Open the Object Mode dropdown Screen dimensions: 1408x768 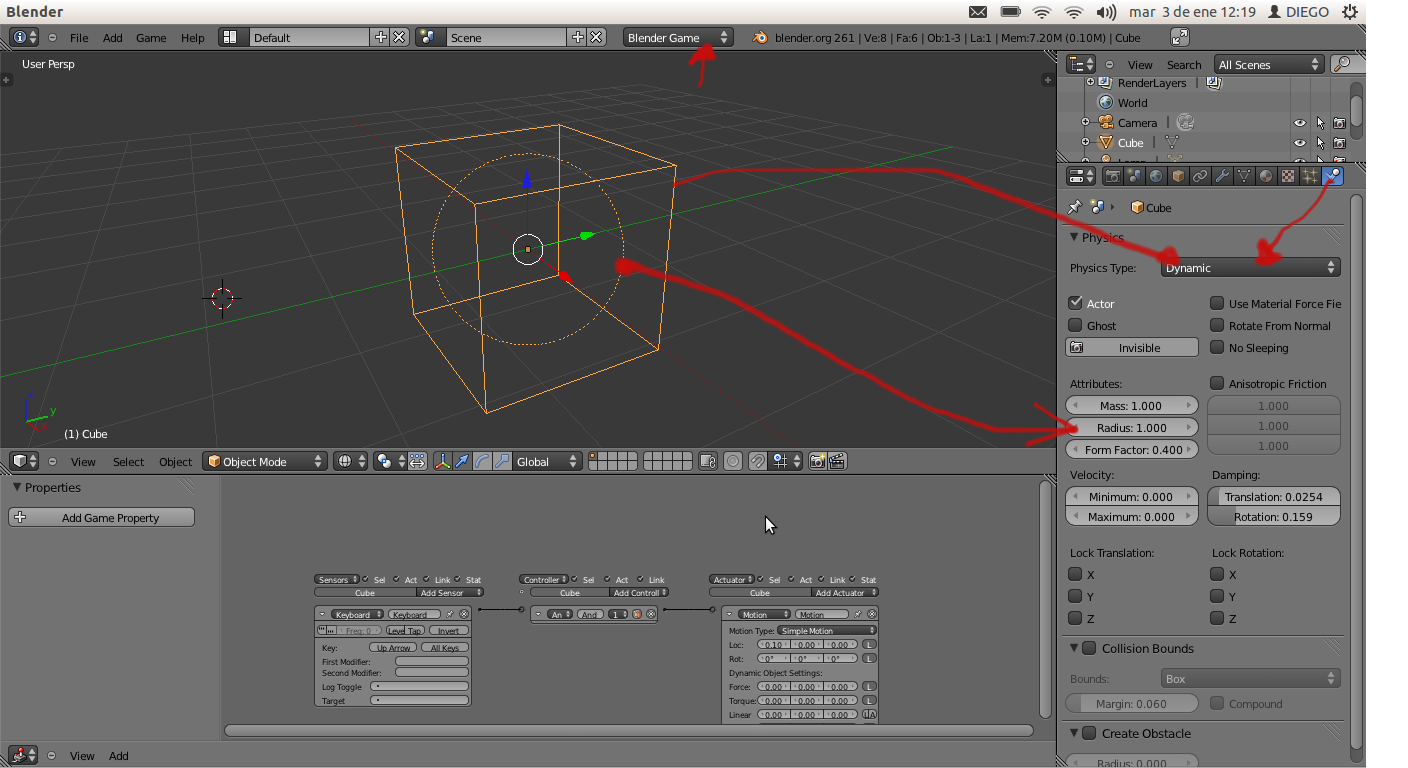265,461
